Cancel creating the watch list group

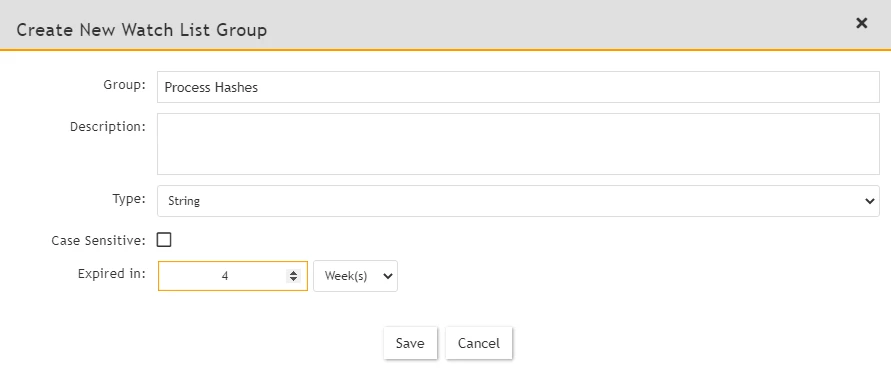tap(479, 343)
